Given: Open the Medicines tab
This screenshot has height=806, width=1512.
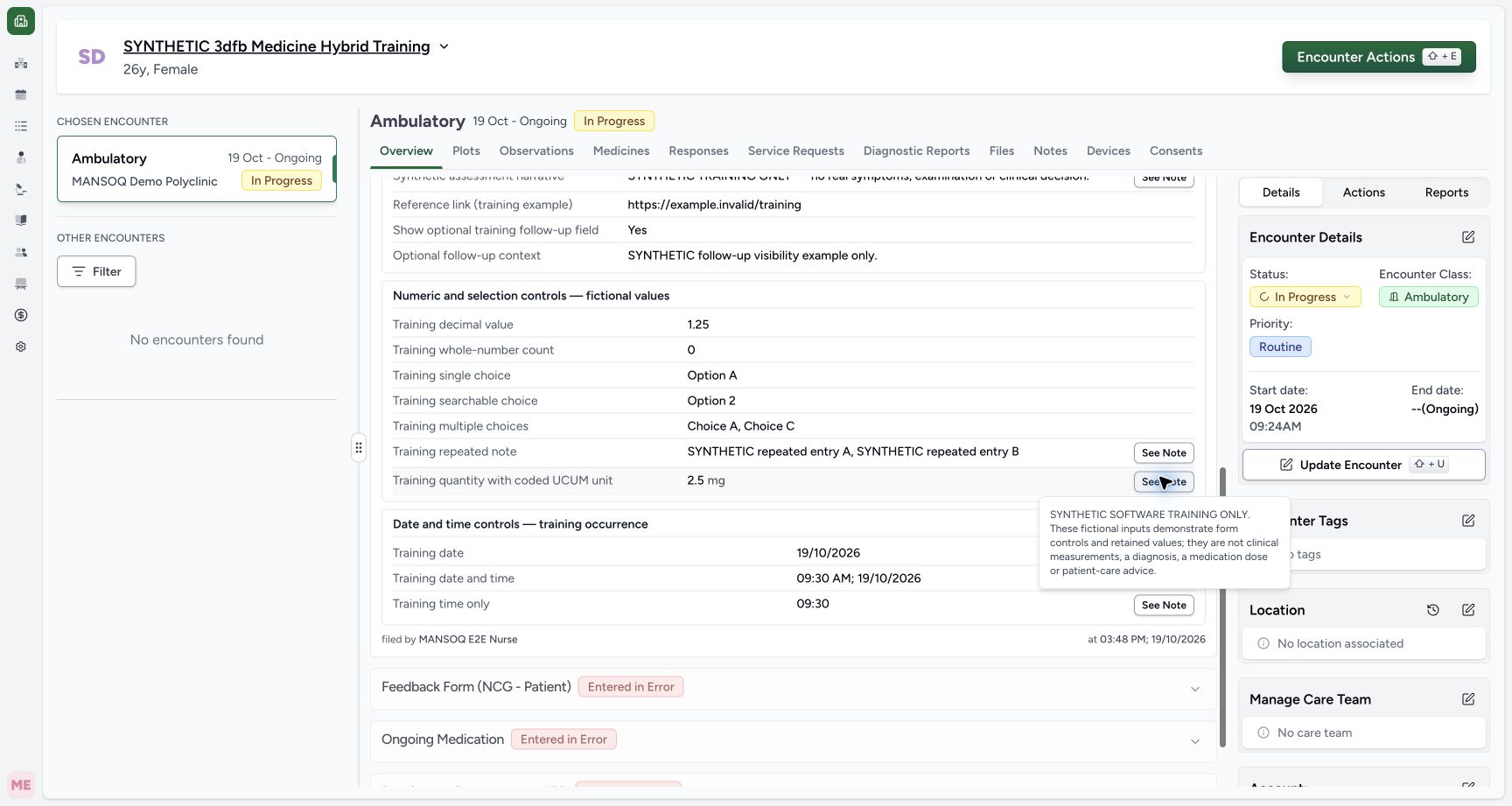Looking at the screenshot, I should click(x=621, y=151).
